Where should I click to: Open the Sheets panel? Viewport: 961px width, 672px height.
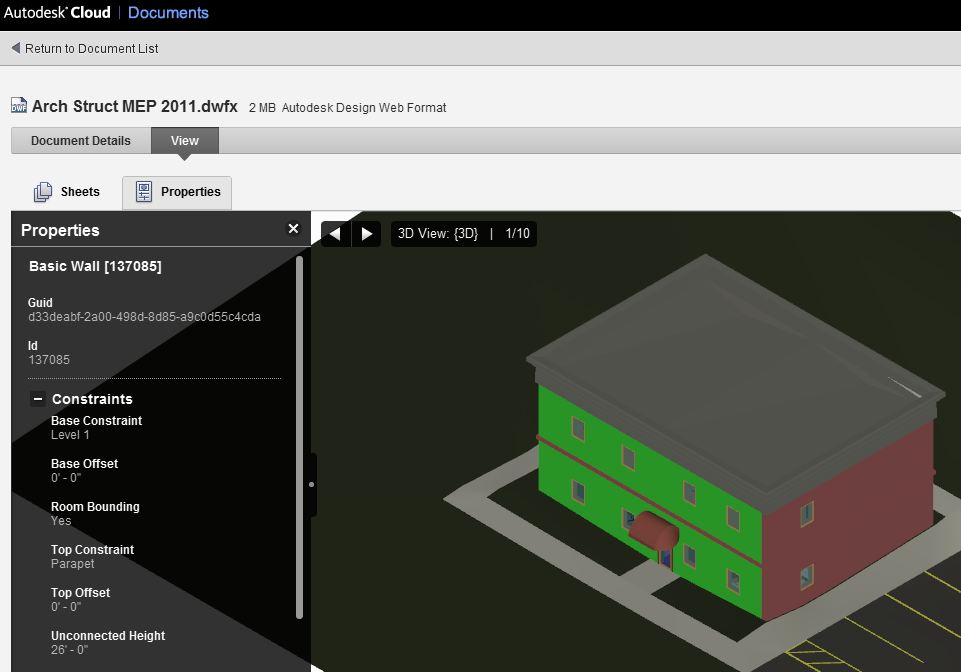(67, 192)
